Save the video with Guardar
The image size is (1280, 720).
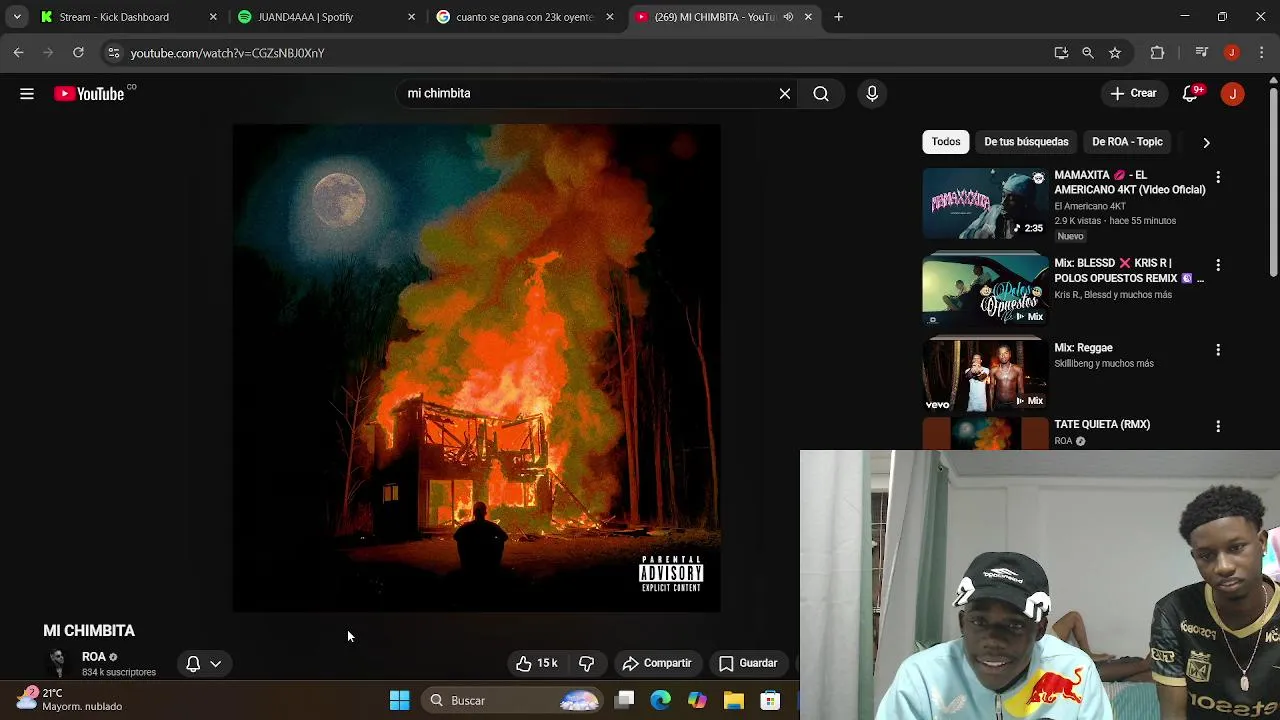[748, 663]
